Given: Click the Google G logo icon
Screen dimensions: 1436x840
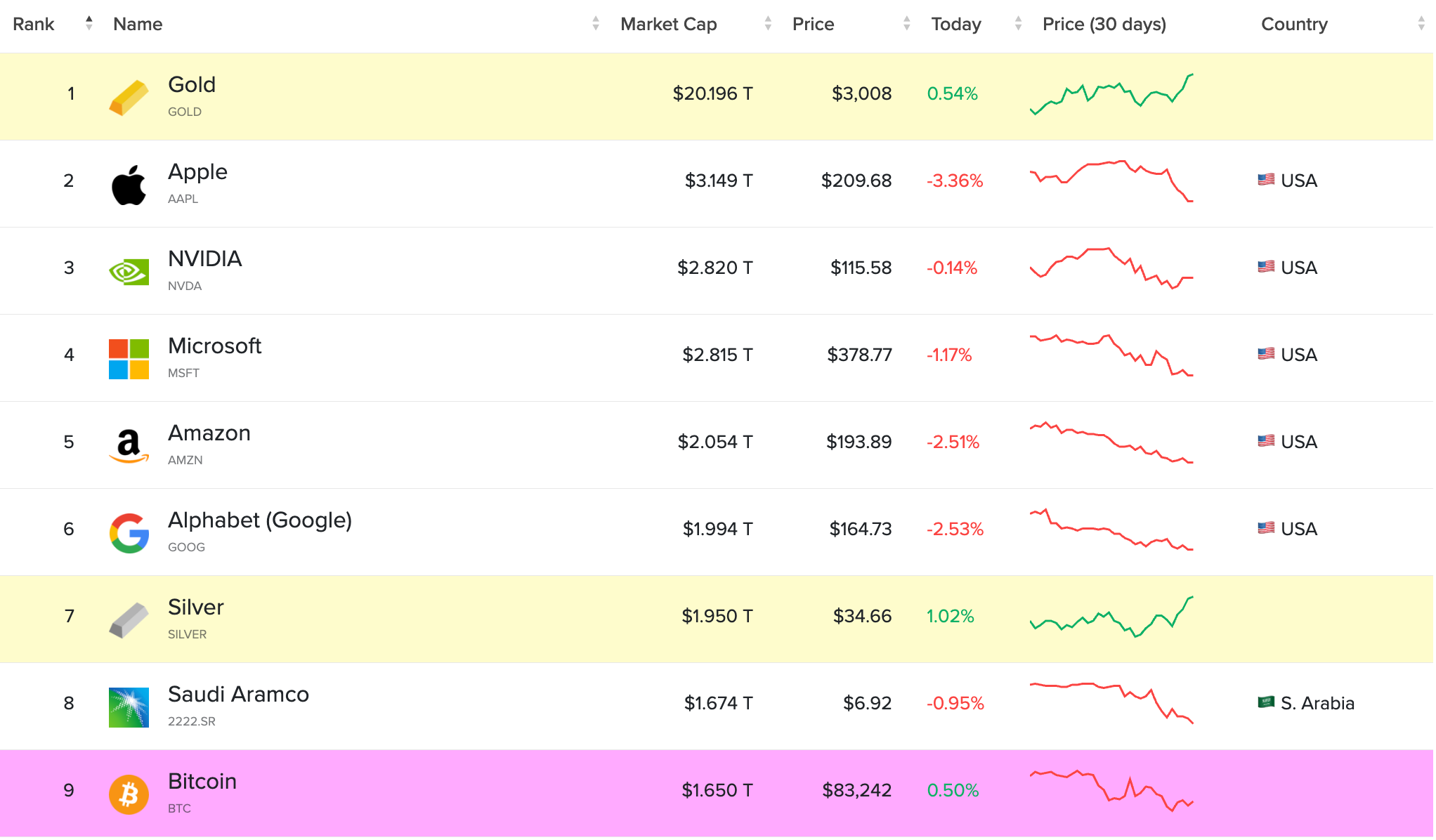Looking at the screenshot, I should pos(129,533).
